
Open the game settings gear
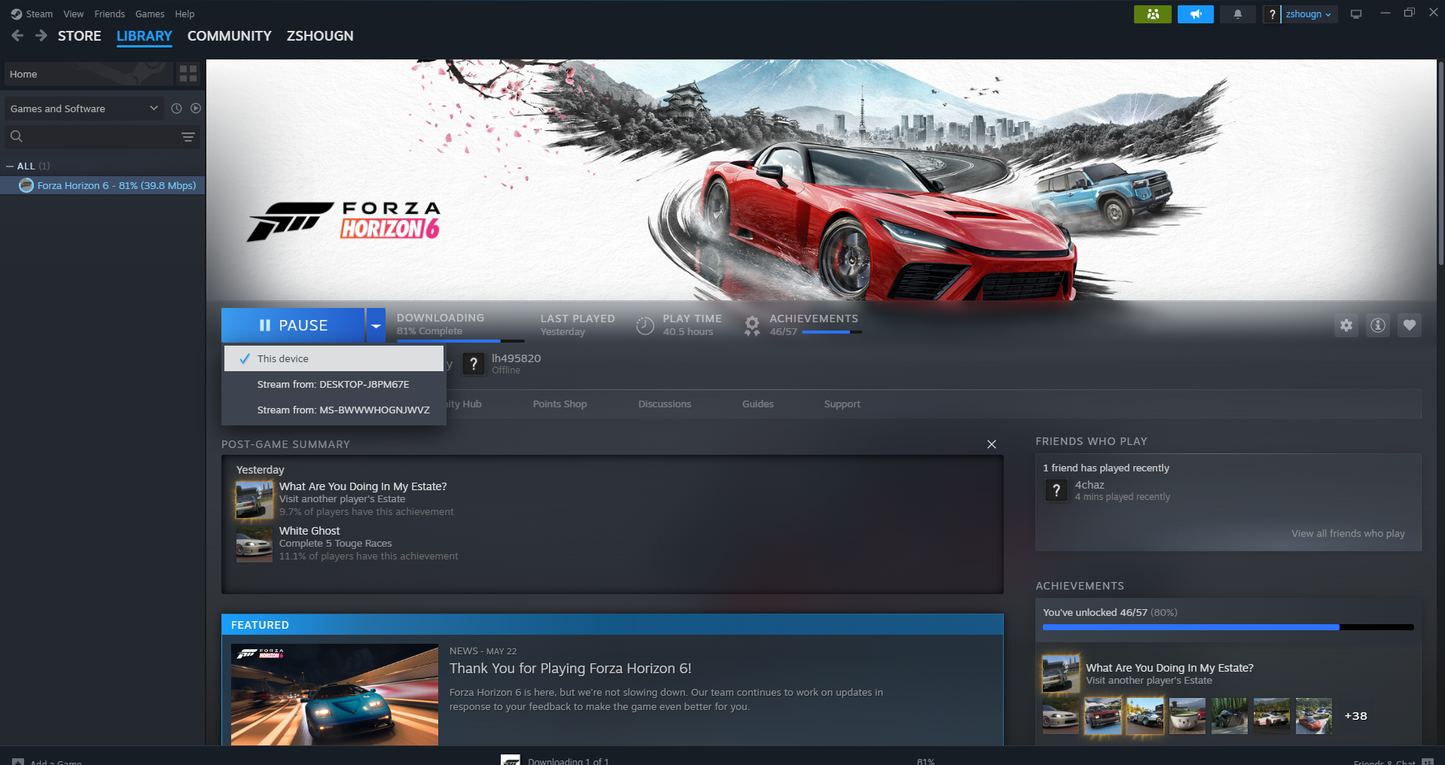pyautogui.click(x=1346, y=325)
